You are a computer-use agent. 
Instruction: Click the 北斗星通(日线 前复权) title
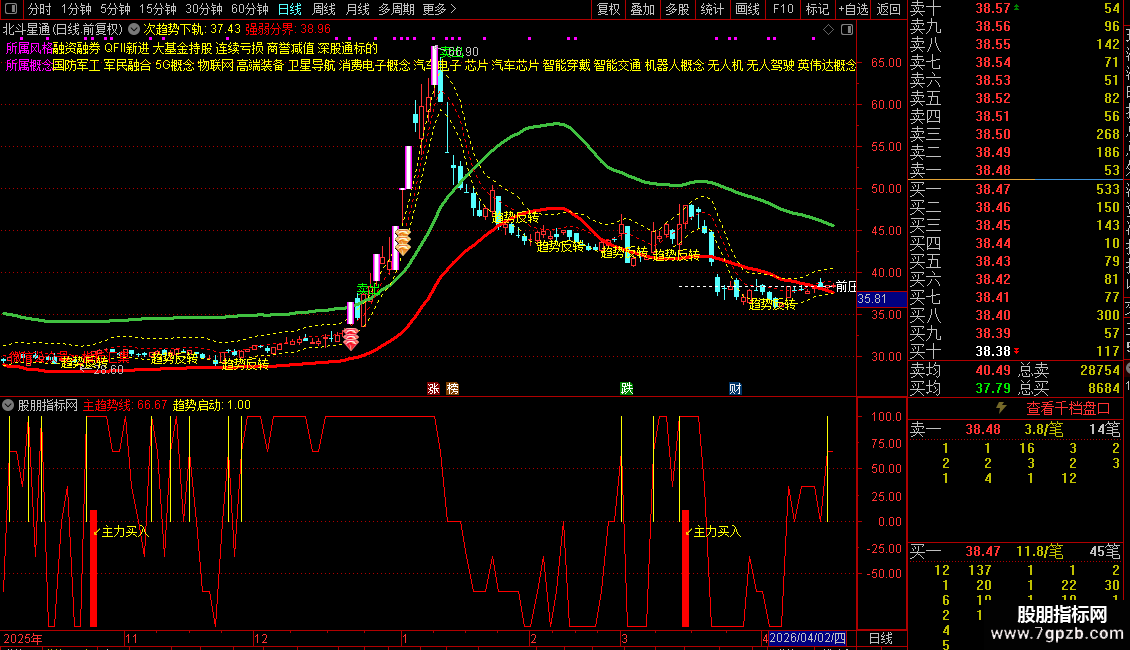[63, 30]
